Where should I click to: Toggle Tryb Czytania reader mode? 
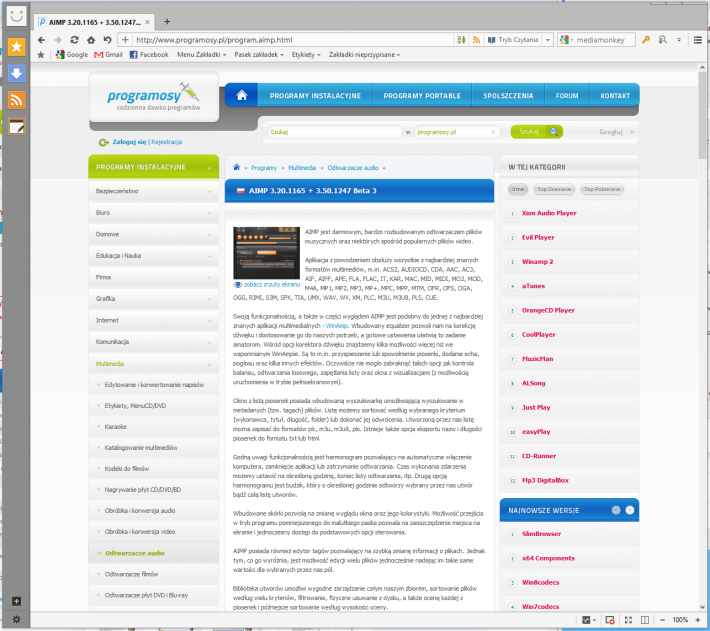point(513,40)
